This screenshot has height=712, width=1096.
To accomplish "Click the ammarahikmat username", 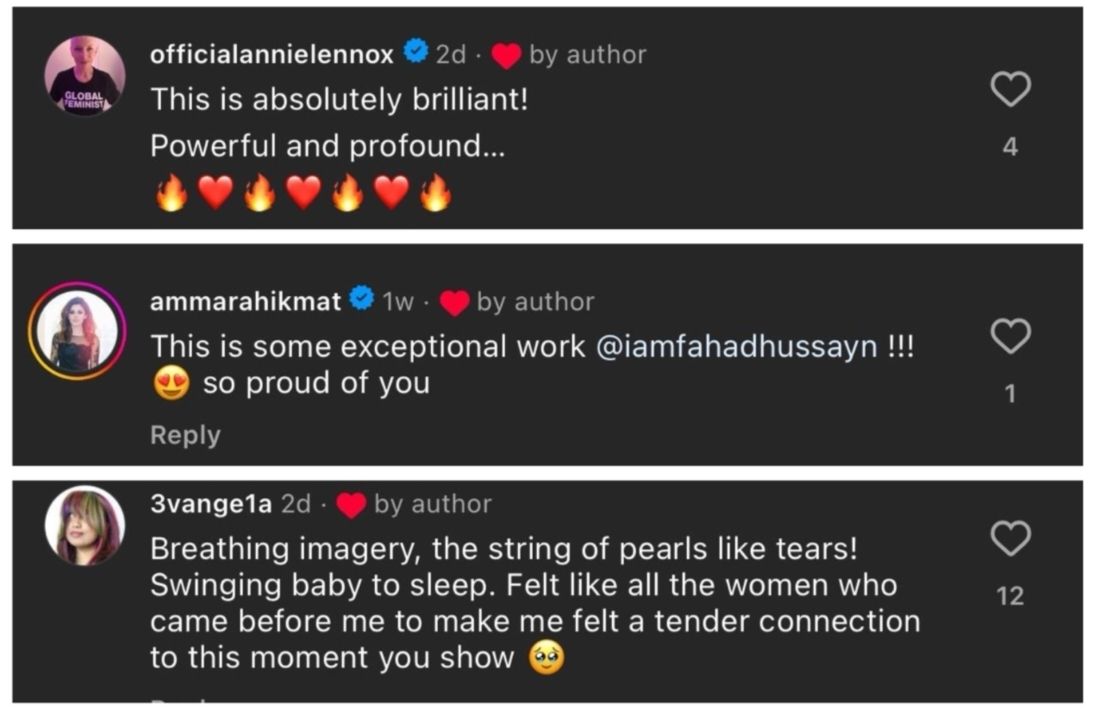I will [246, 301].
